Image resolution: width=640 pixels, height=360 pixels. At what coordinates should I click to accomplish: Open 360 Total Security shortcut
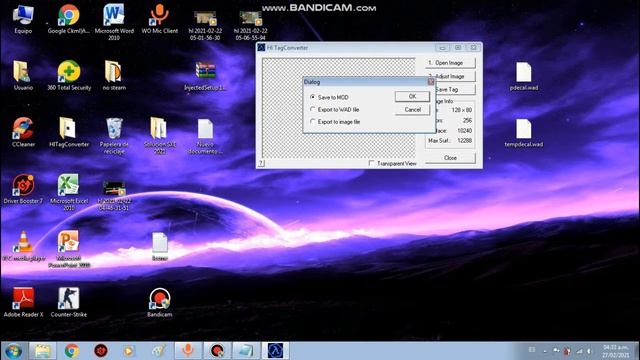(x=69, y=76)
